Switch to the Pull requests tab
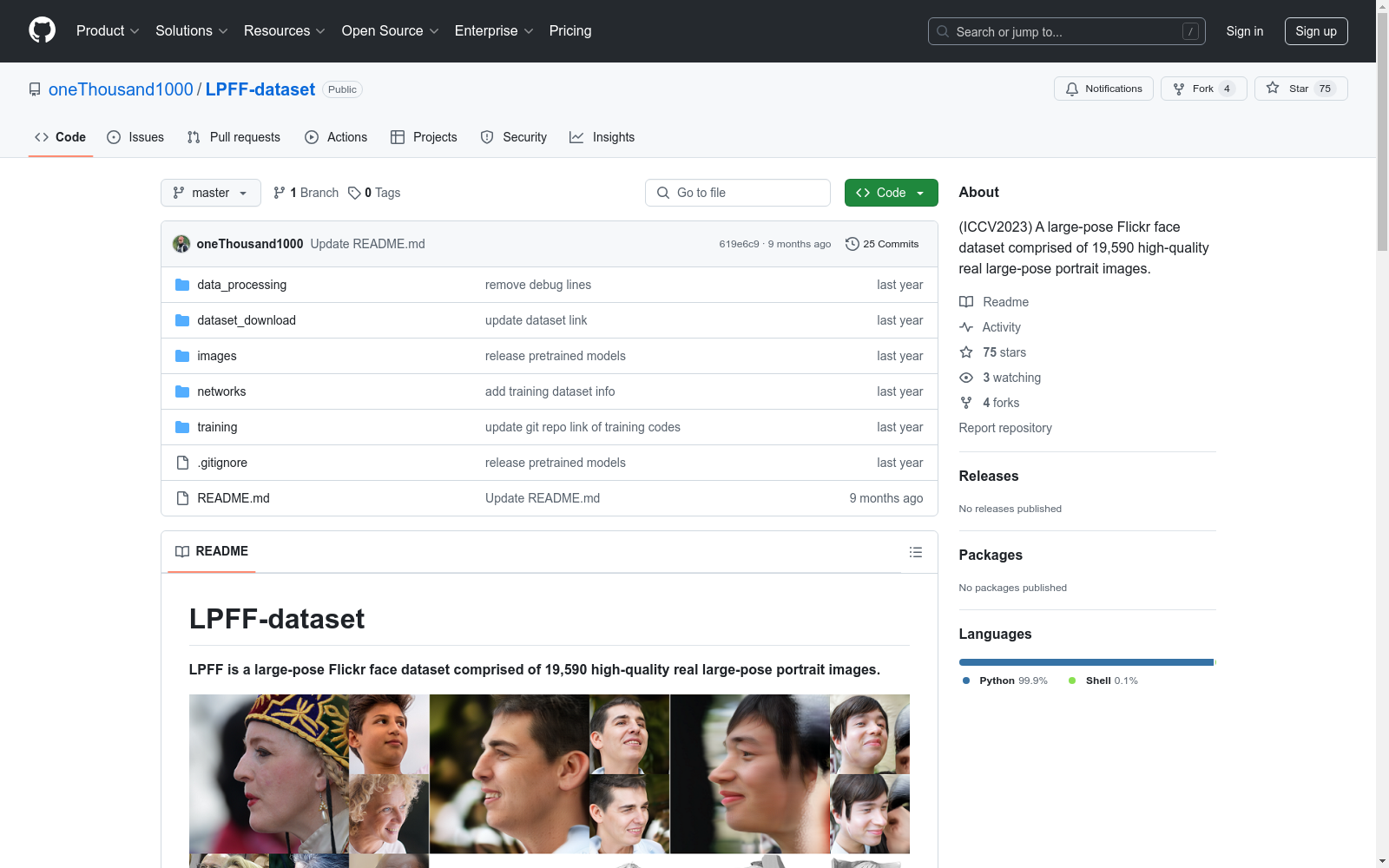This screenshot has width=1389, height=868. [x=234, y=137]
